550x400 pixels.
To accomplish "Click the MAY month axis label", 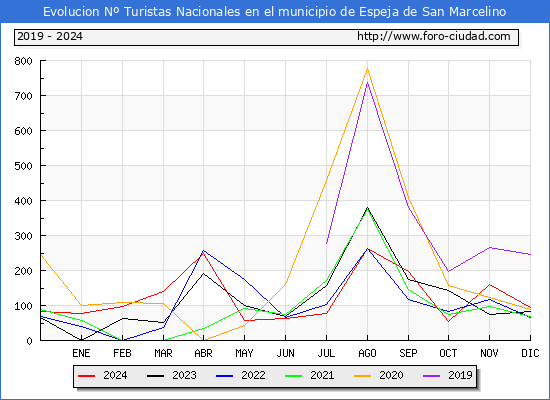I will [x=244, y=353].
